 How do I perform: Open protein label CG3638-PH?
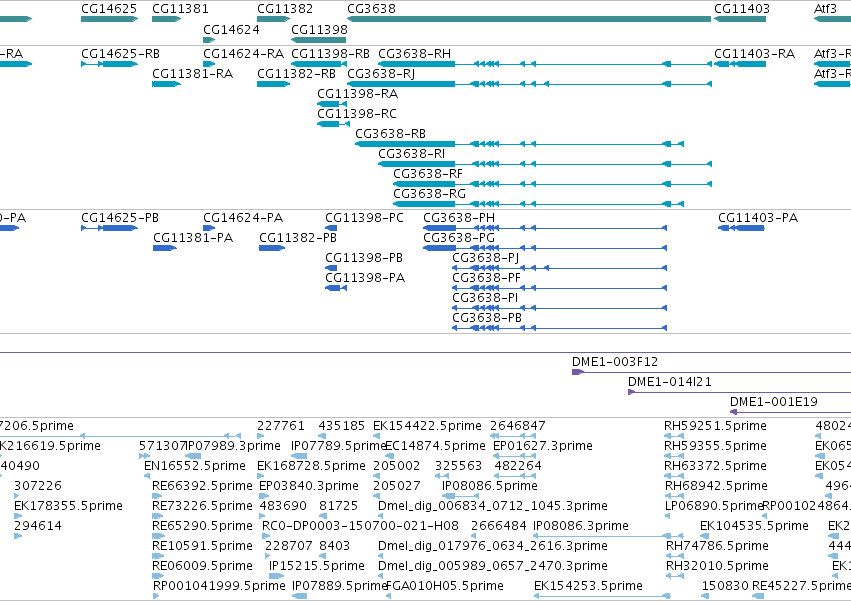(459, 218)
